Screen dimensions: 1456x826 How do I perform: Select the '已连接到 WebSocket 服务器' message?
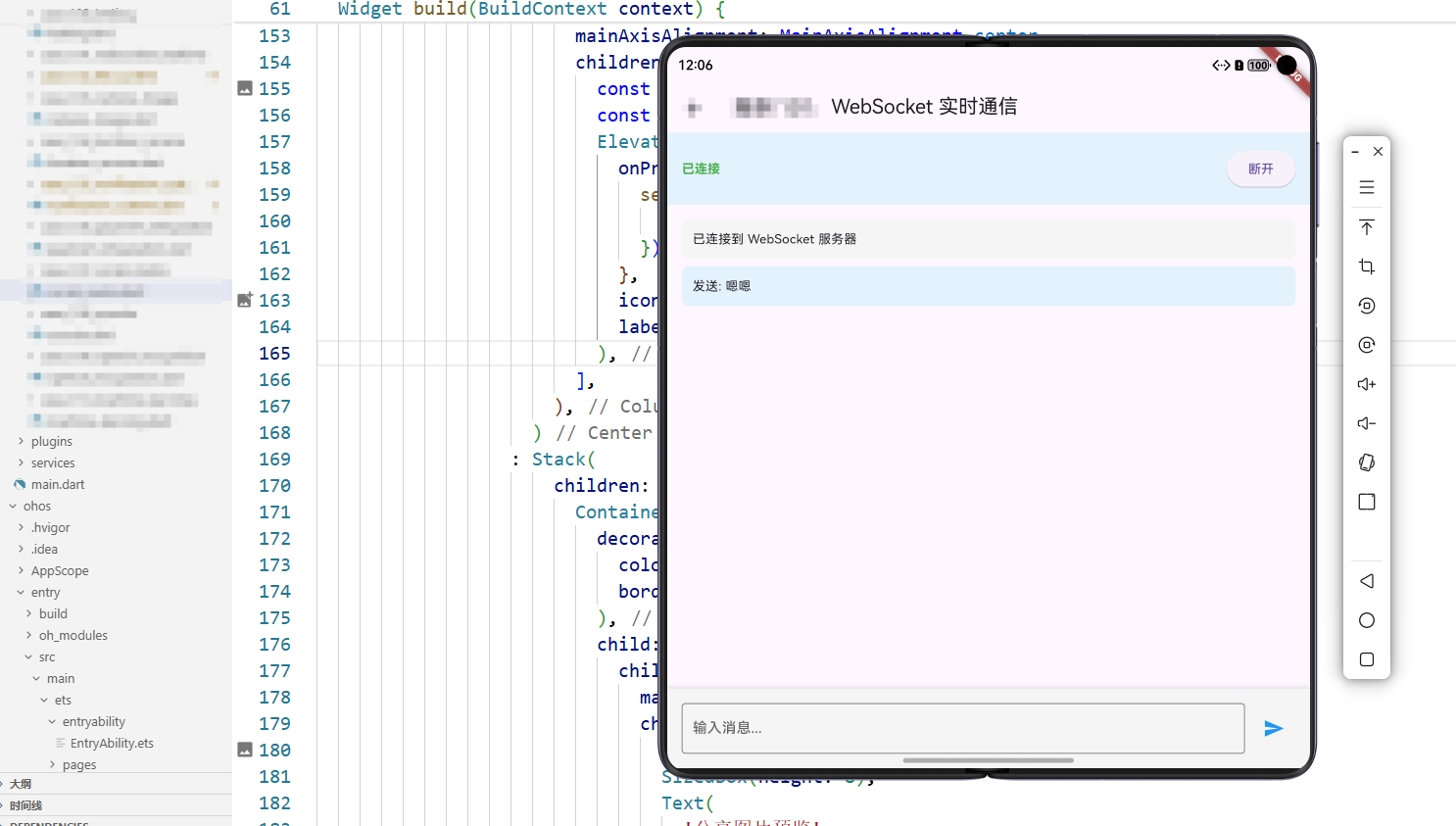click(988, 239)
